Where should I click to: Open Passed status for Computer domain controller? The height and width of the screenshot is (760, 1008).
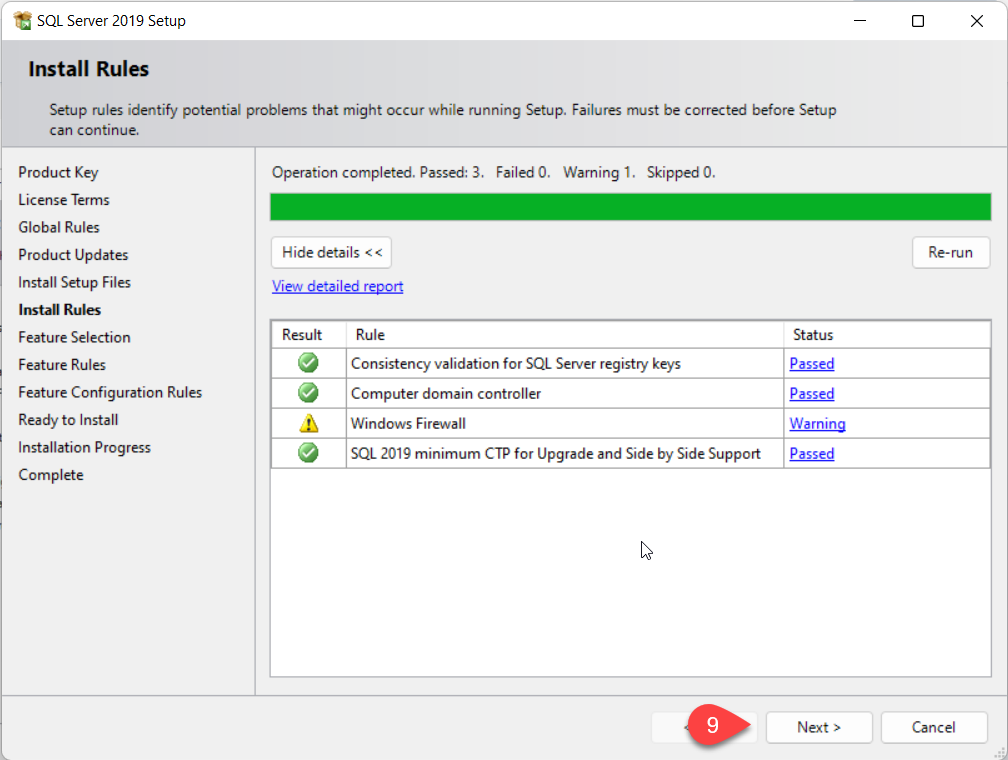[812, 394]
